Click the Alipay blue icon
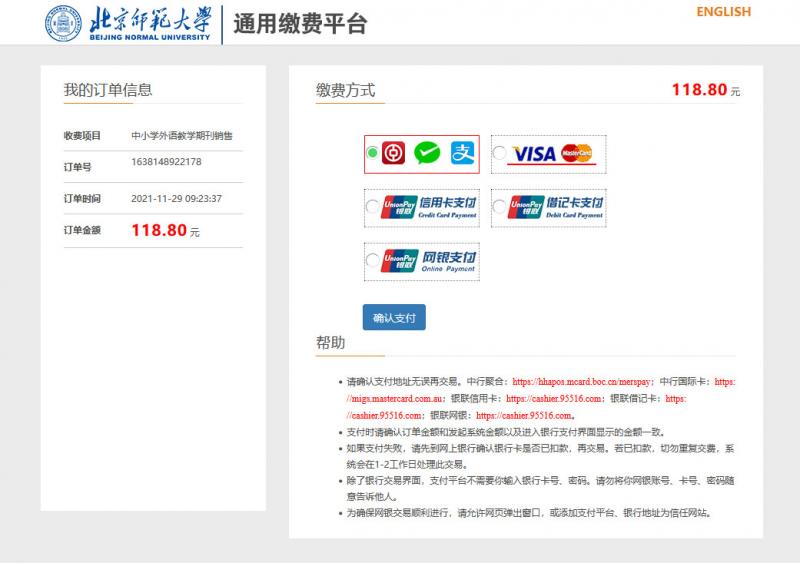The height and width of the screenshot is (563, 800). (462, 153)
